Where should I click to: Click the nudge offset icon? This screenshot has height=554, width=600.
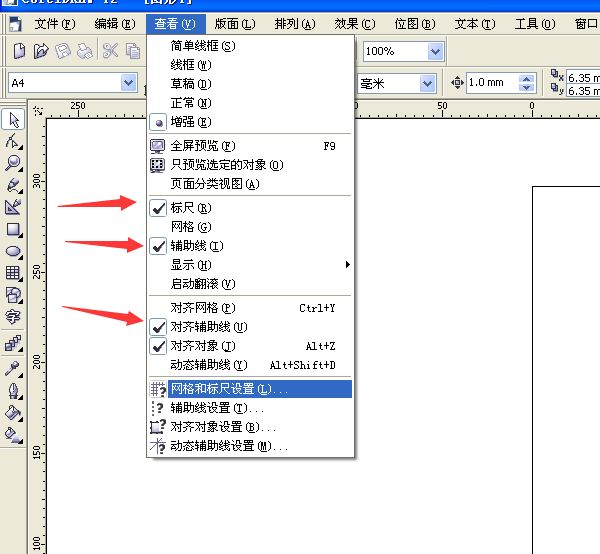click(x=457, y=83)
